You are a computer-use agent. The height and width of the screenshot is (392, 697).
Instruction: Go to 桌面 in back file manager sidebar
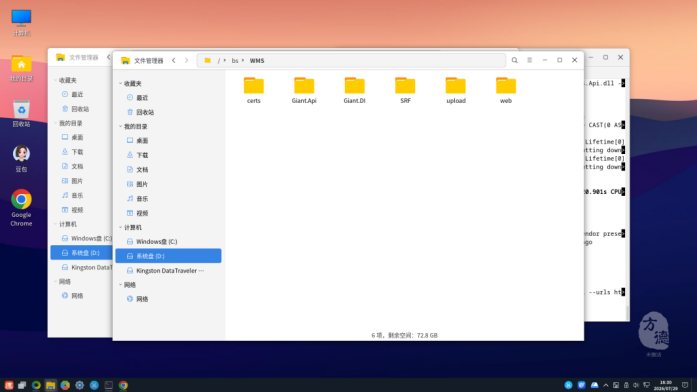coord(81,137)
